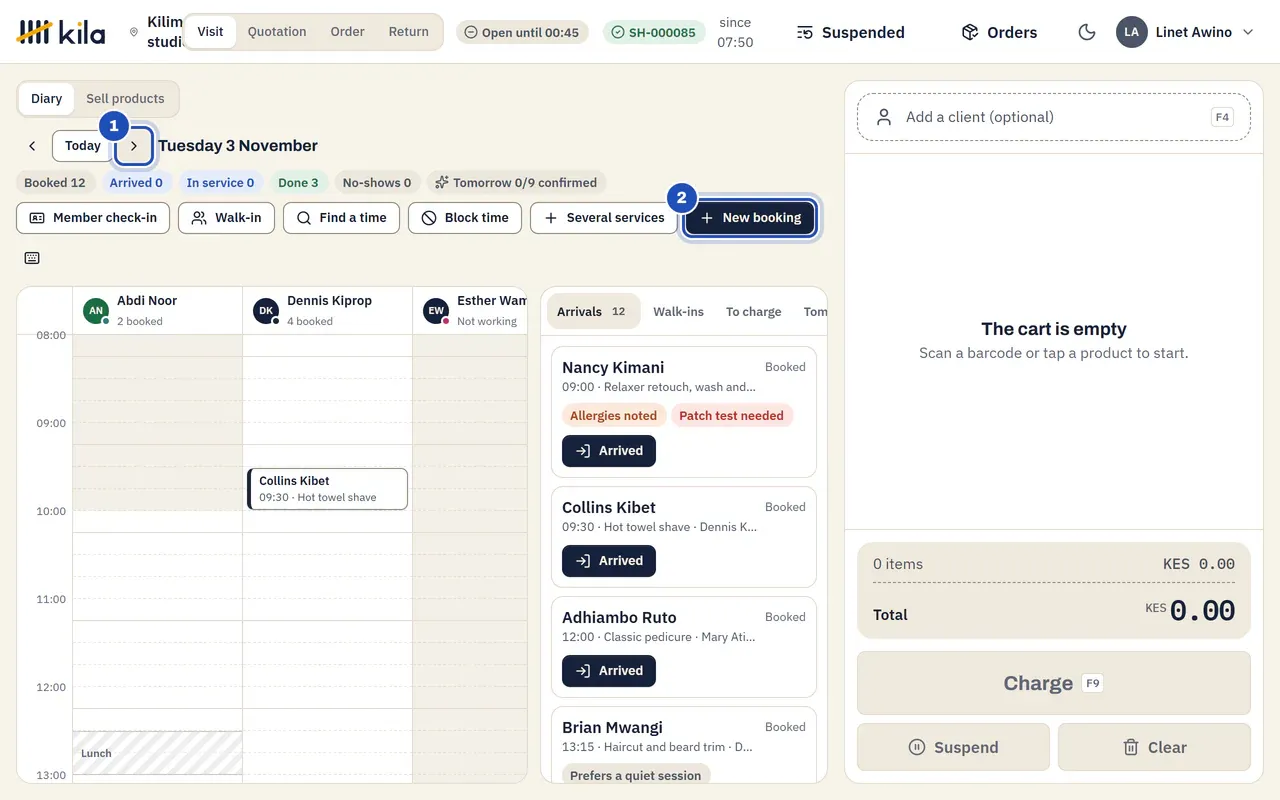1280x800 pixels.
Task: Toggle dark mode moon icon
Action: tap(1087, 32)
